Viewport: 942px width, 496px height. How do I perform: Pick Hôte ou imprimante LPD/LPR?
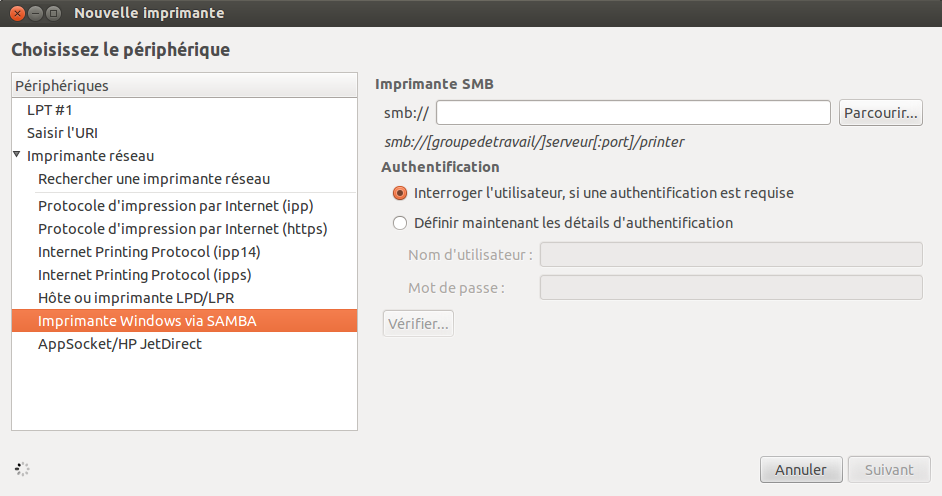click(x=184, y=298)
